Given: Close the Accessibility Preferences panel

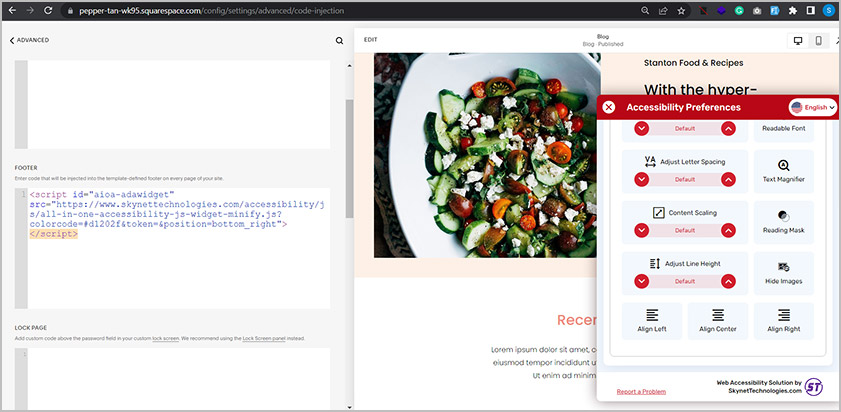Looking at the screenshot, I should click(608, 107).
